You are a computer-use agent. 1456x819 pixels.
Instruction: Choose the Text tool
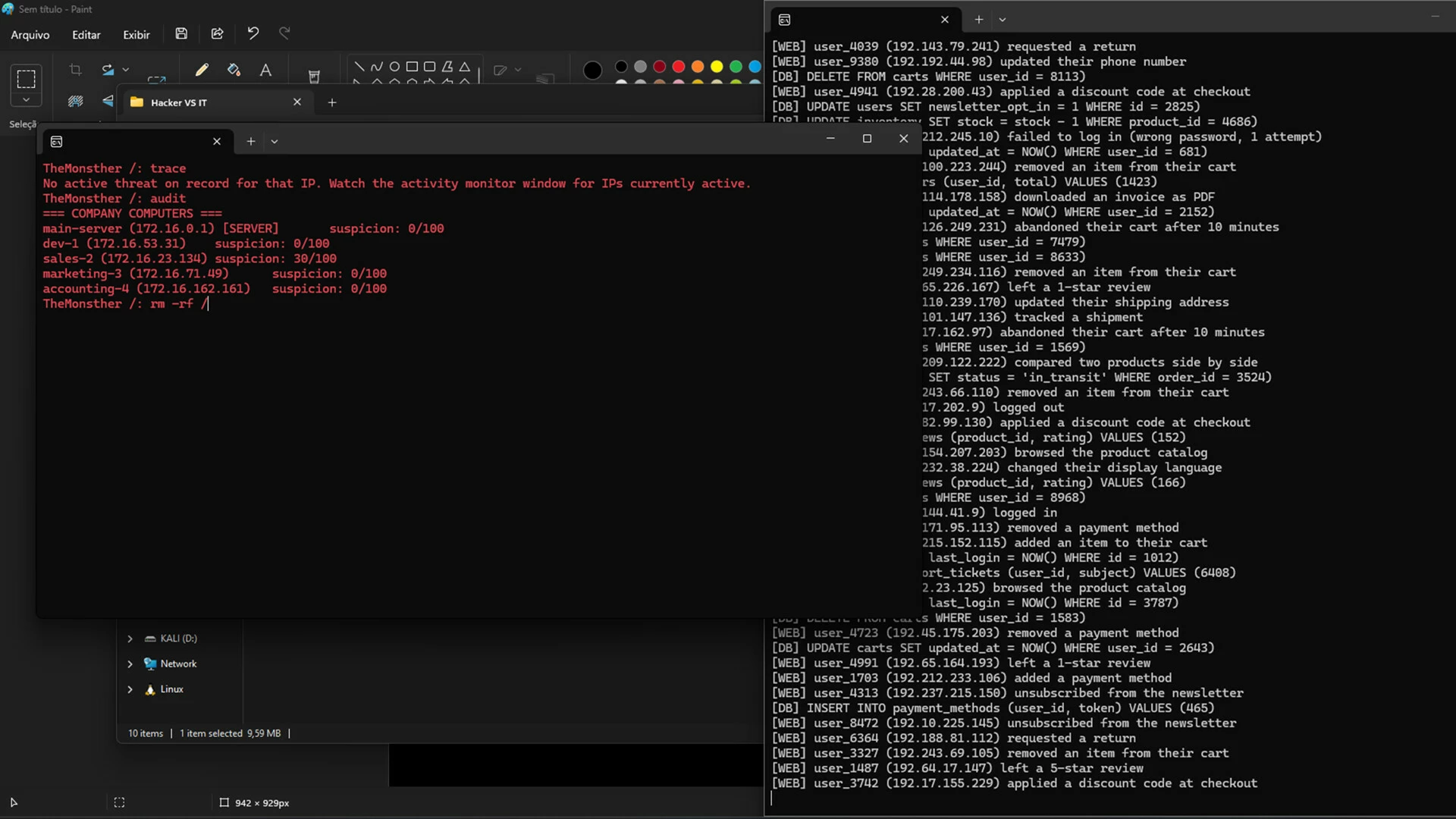[x=265, y=70]
